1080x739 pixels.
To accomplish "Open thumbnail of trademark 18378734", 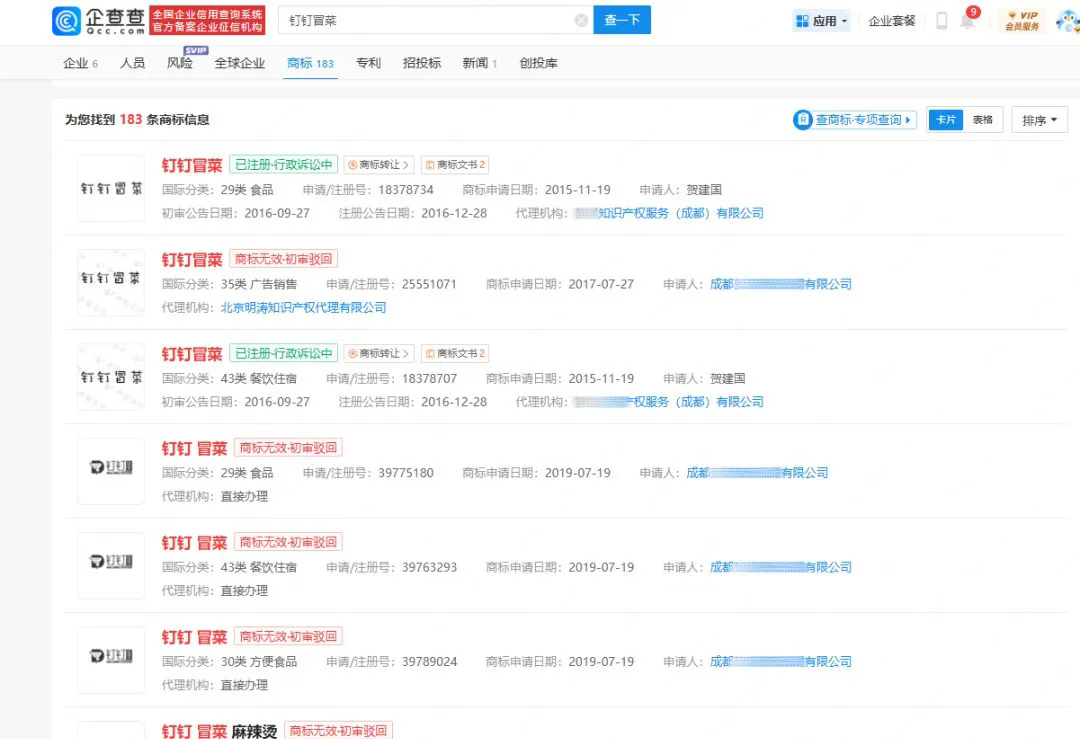I will click(x=111, y=188).
